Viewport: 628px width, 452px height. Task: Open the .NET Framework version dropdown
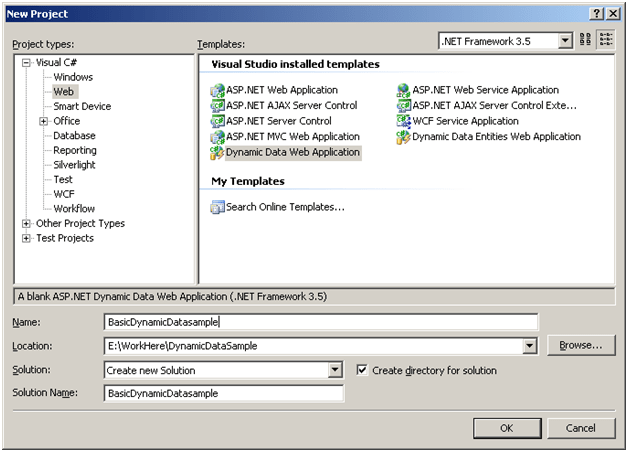click(x=565, y=40)
